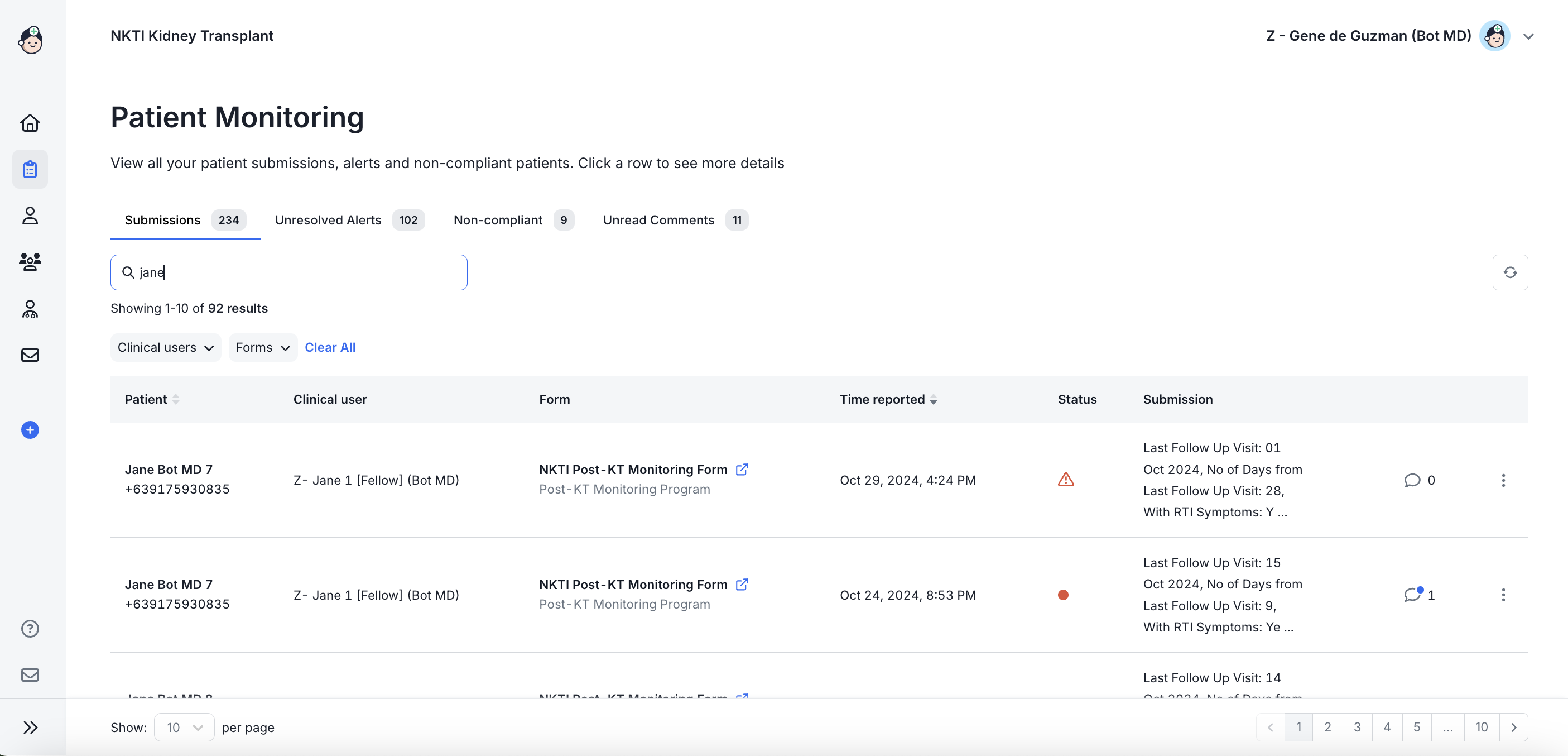Open kebab menu for Oct 29 submission
Image resolution: width=1568 pixels, height=756 pixels.
pos(1503,480)
